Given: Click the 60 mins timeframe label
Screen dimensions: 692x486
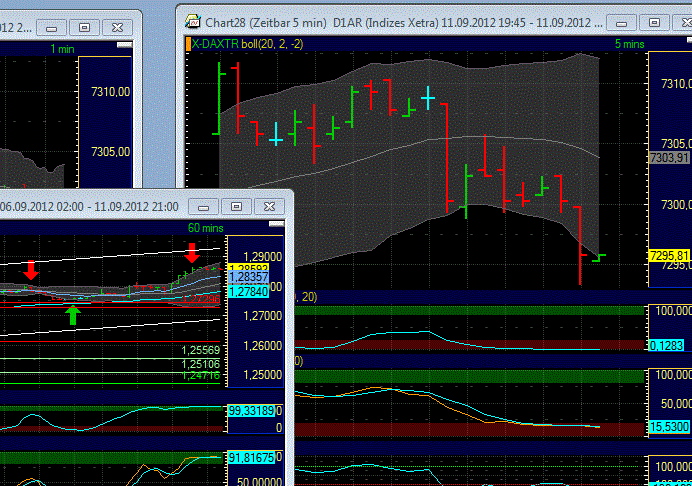Looking at the screenshot, I should 206,228.
